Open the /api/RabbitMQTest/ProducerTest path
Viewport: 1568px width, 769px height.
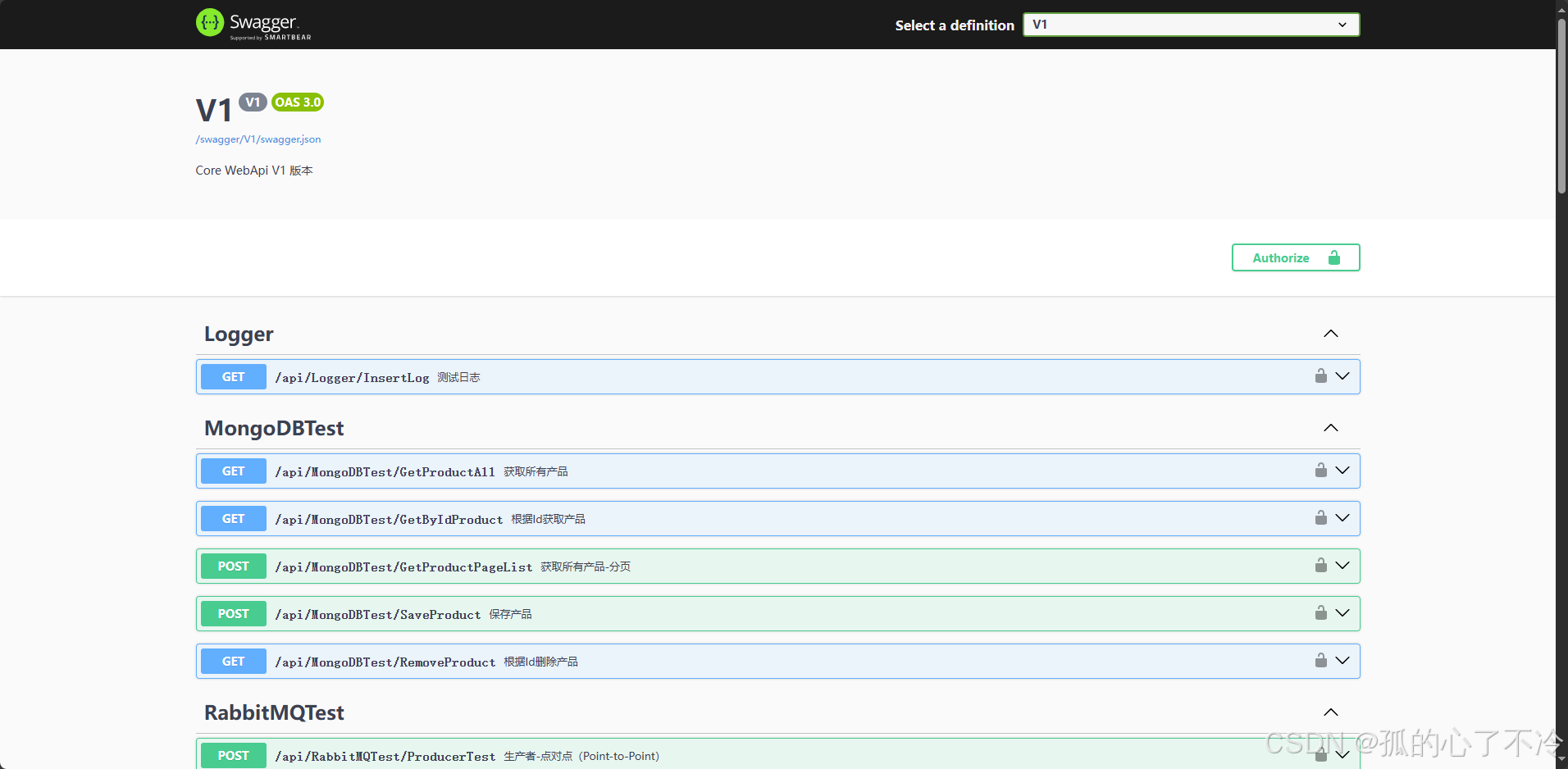[x=385, y=757]
